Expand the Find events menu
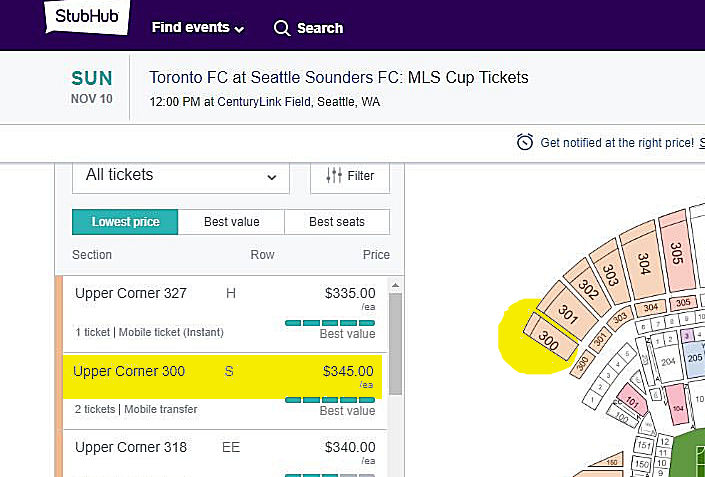This screenshot has height=477, width=705. (x=198, y=27)
